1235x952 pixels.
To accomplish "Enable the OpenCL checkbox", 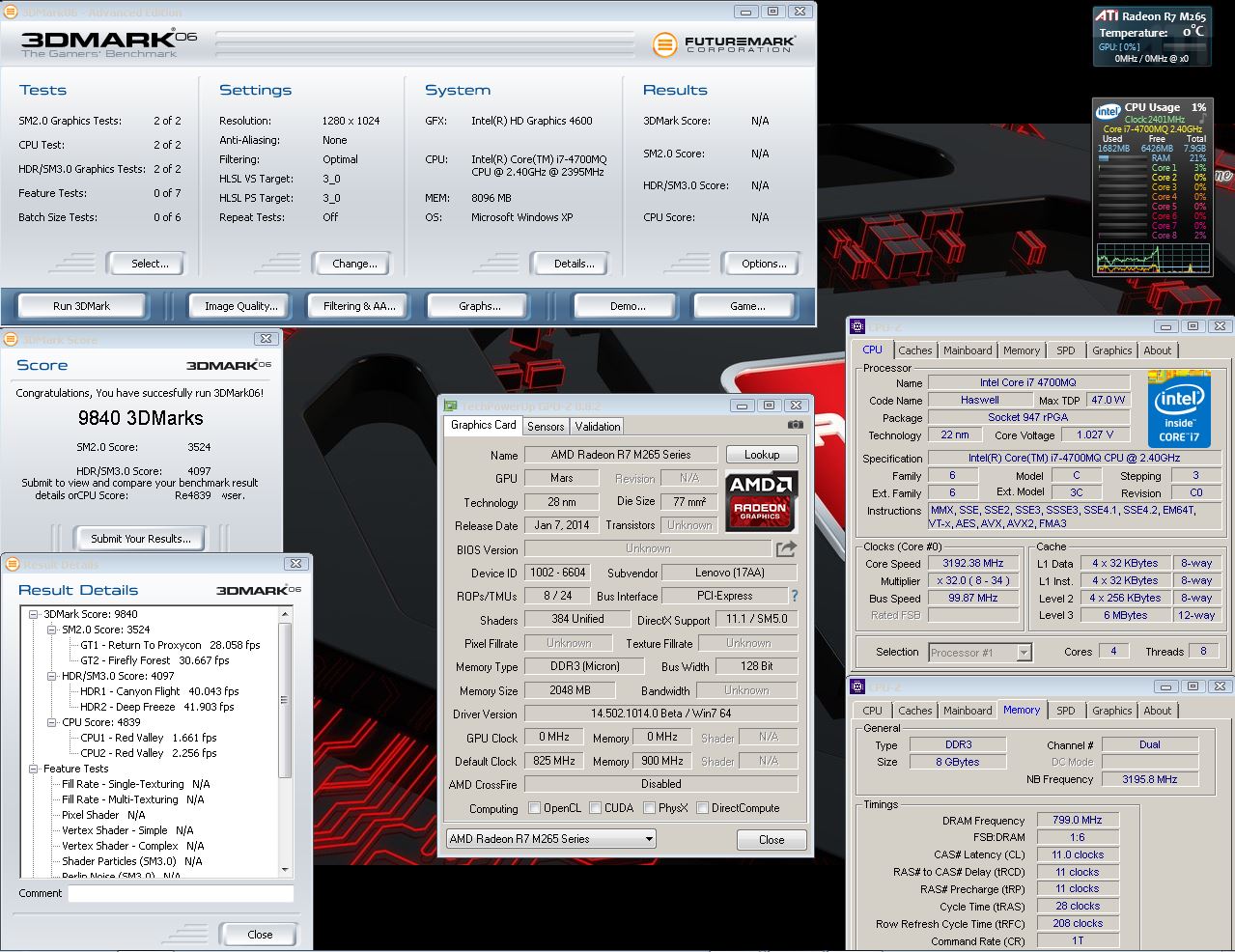I will tap(535, 808).
